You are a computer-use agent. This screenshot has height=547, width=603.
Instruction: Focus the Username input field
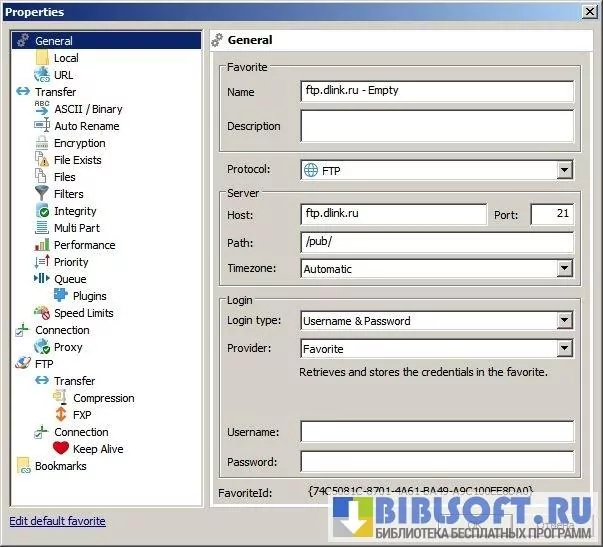437,432
